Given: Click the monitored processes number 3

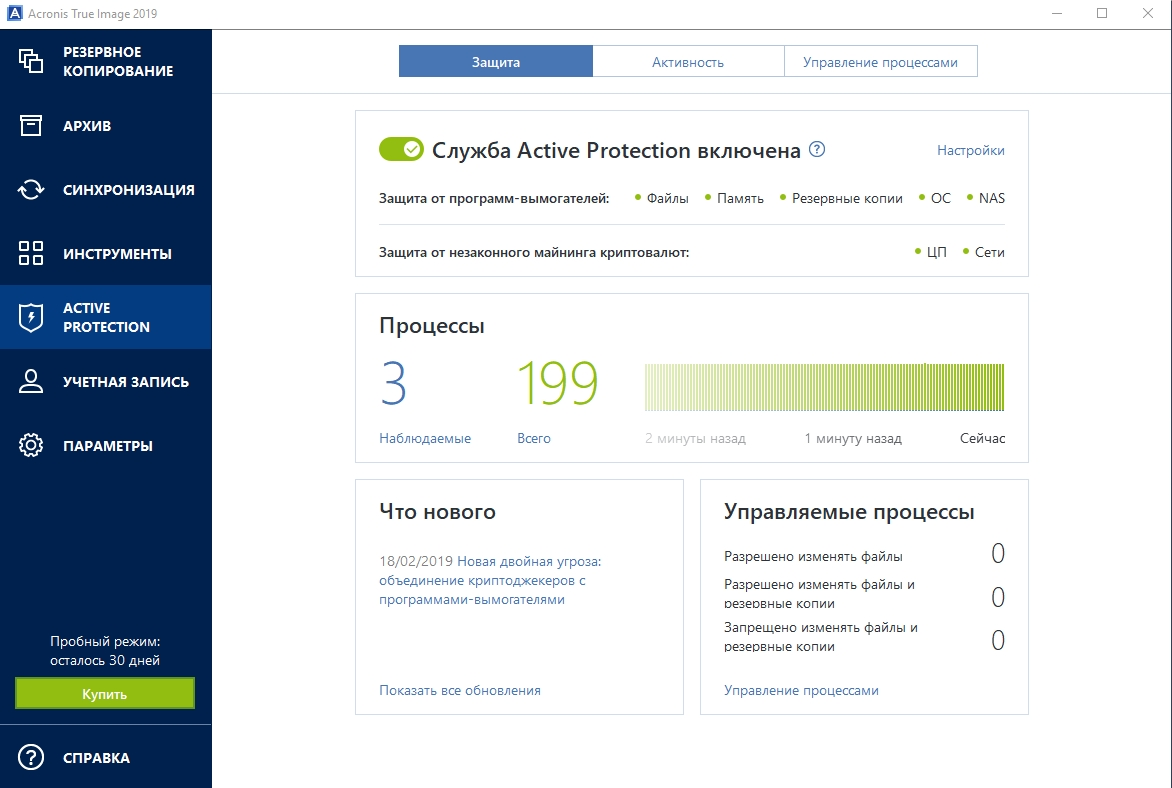Looking at the screenshot, I should pos(393,384).
